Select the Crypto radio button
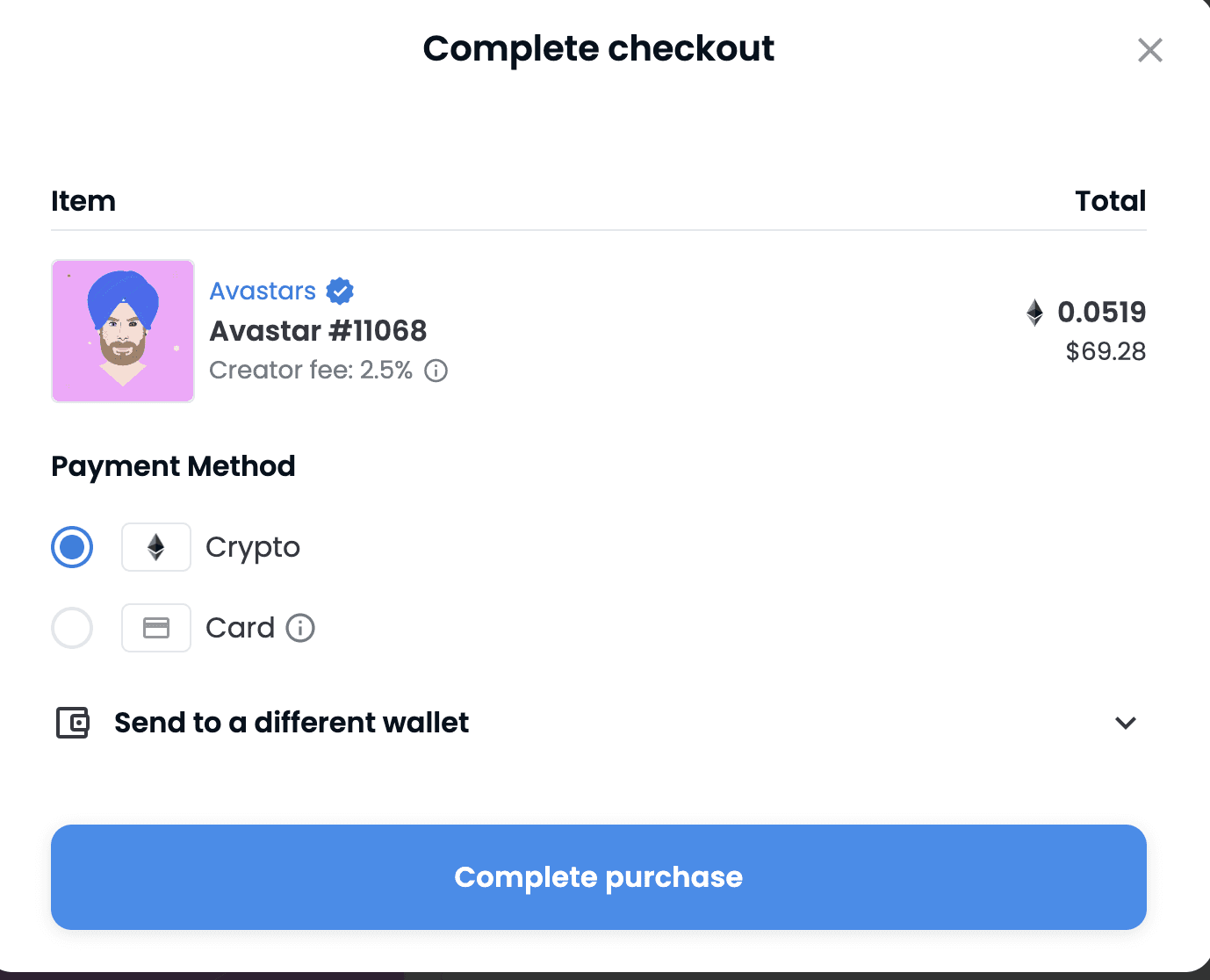Image resolution: width=1210 pixels, height=980 pixels. pos(72,547)
